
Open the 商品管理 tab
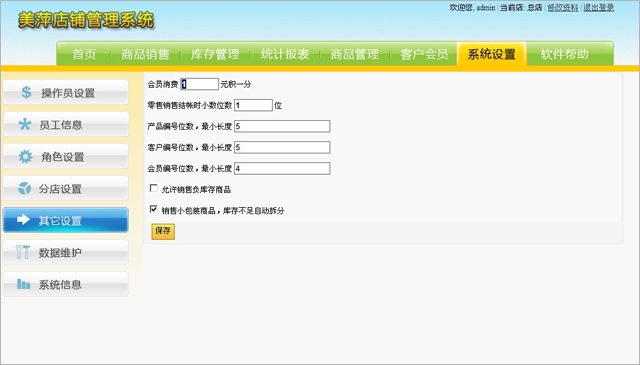(355, 54)
